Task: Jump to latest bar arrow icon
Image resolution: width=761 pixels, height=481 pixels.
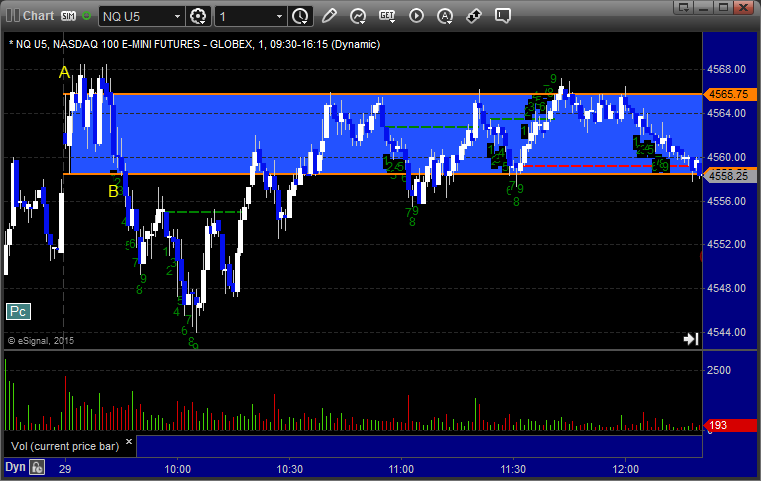Action: tap(691, 339)
